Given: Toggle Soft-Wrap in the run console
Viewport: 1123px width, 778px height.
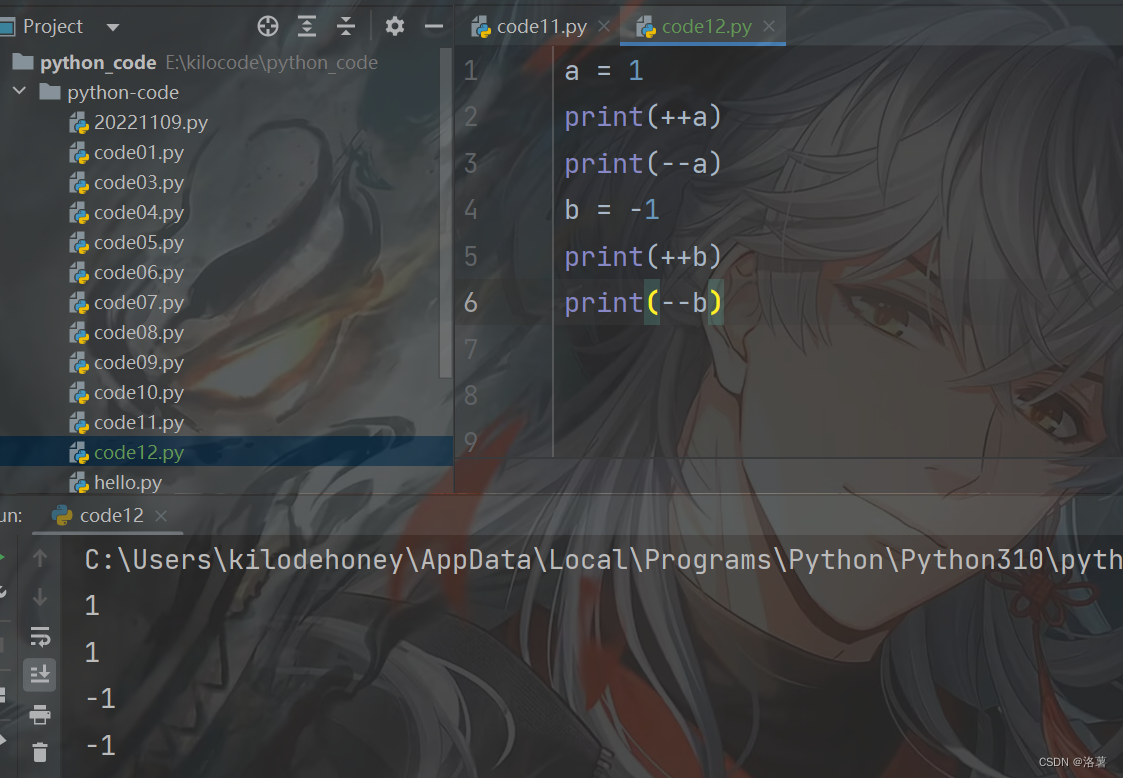Looking at the screenshot, I should 40,636.
